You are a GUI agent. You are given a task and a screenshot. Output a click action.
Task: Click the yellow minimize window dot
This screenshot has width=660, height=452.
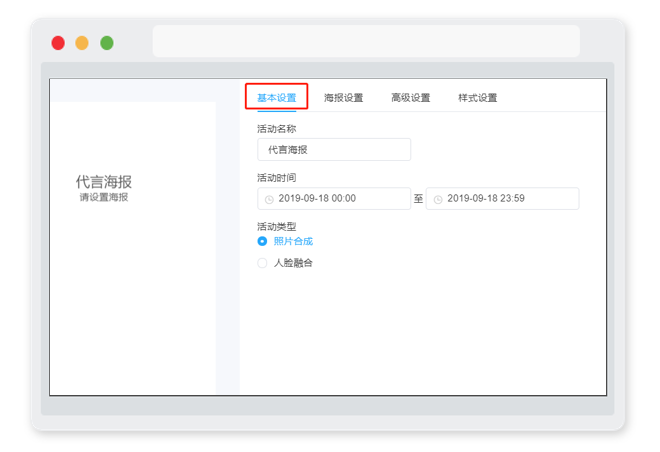82,43
